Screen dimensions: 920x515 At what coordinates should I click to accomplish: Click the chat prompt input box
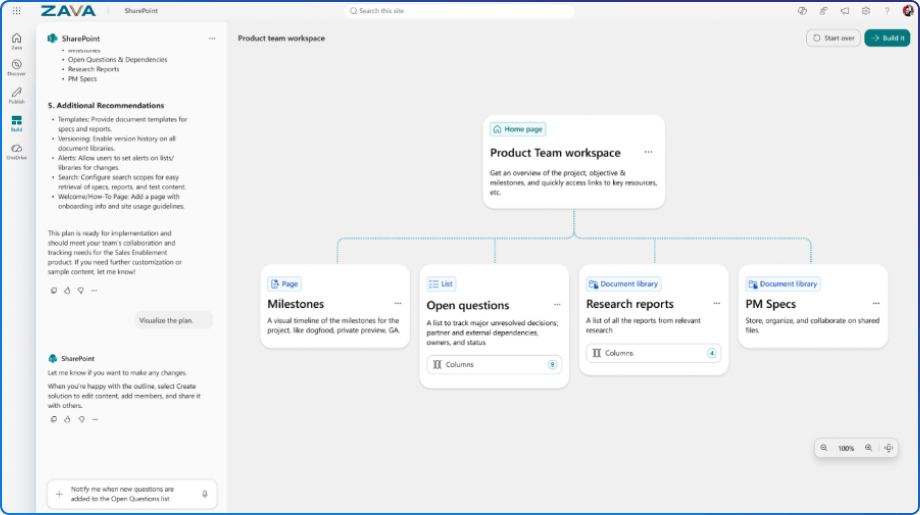point(132,494)
